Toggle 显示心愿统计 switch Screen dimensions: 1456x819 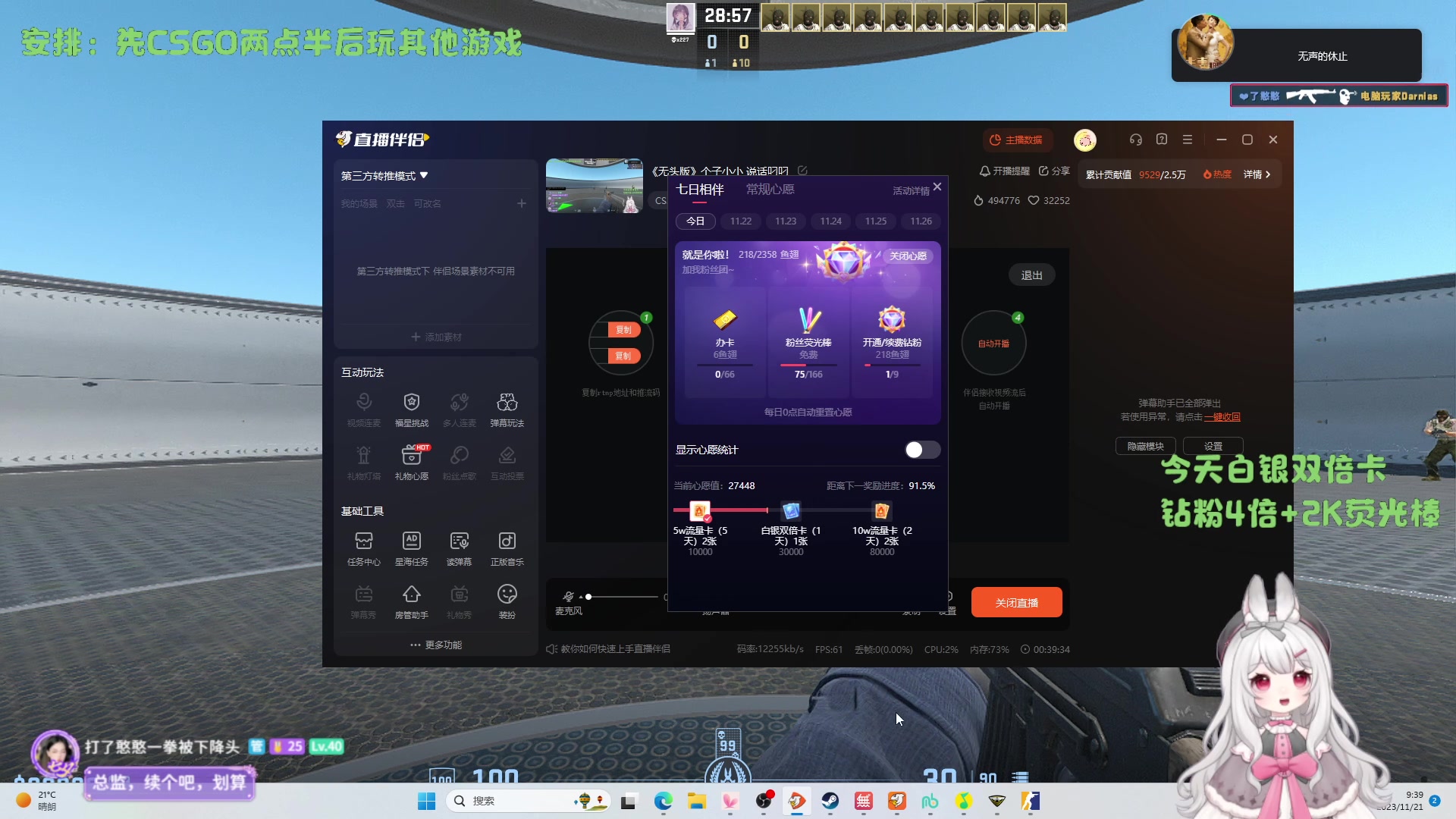tap(922, 450)
